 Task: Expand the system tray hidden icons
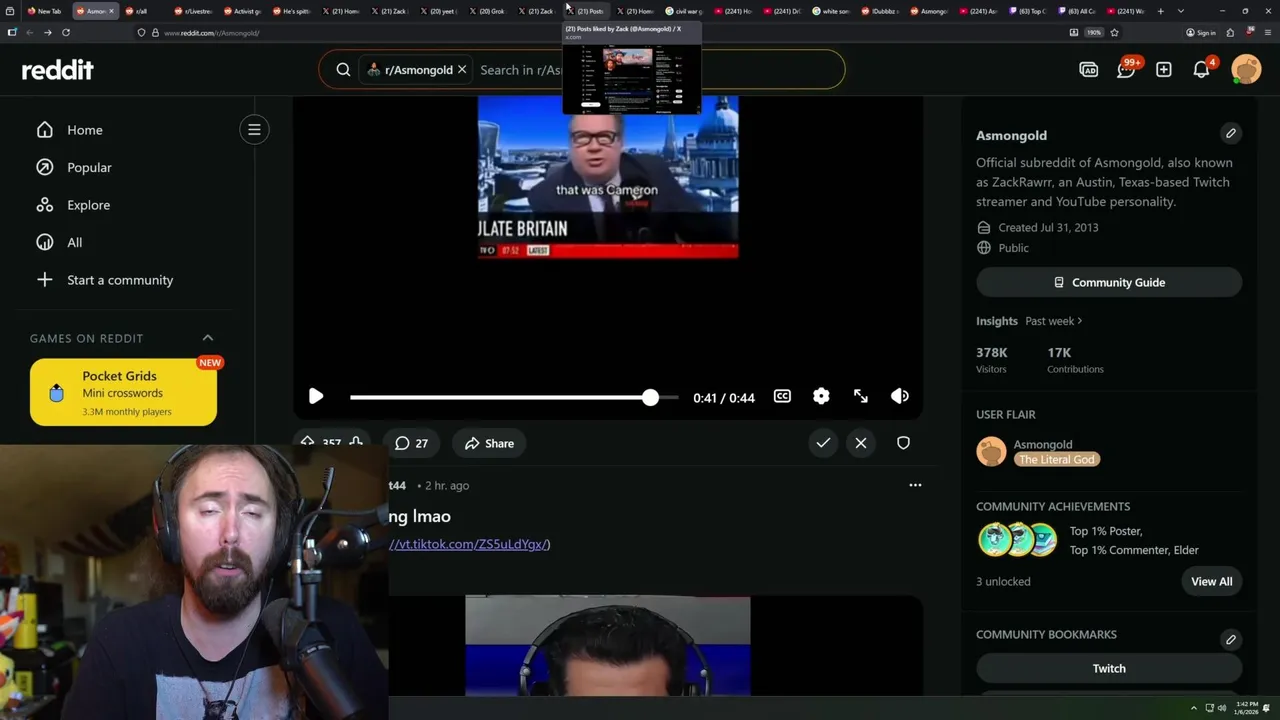(x=1193, y=708)
